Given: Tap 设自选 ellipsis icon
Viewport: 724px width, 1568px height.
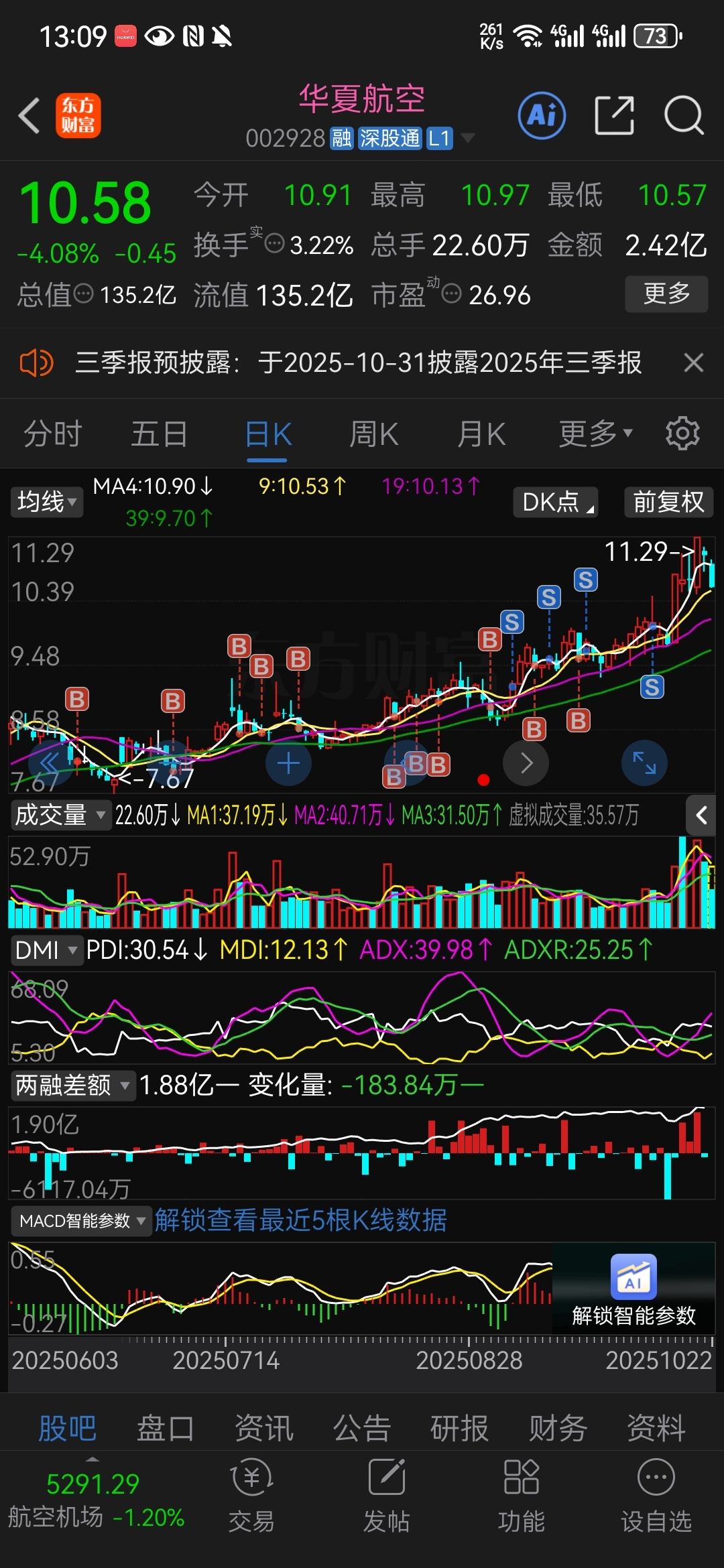Looking at the screenshot, I should click(x=656, y=1478).
